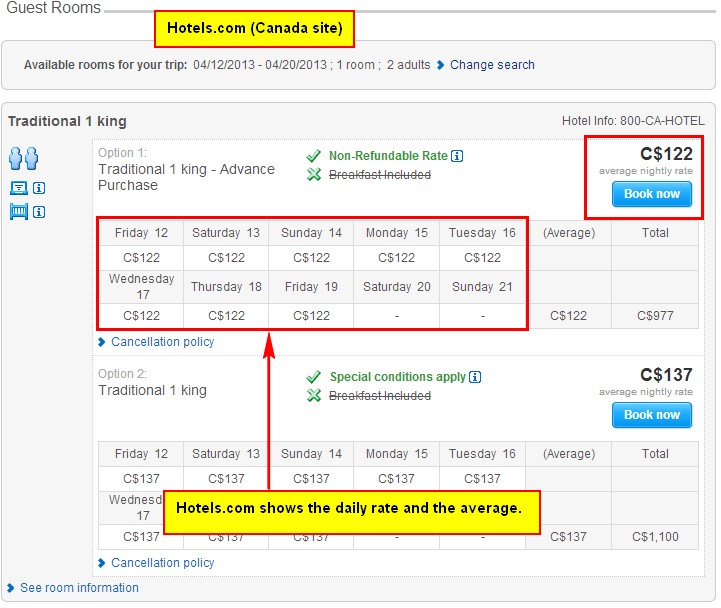
Task: Click C$137 under Monday 15 in Option 2
Action: point(396,479)
